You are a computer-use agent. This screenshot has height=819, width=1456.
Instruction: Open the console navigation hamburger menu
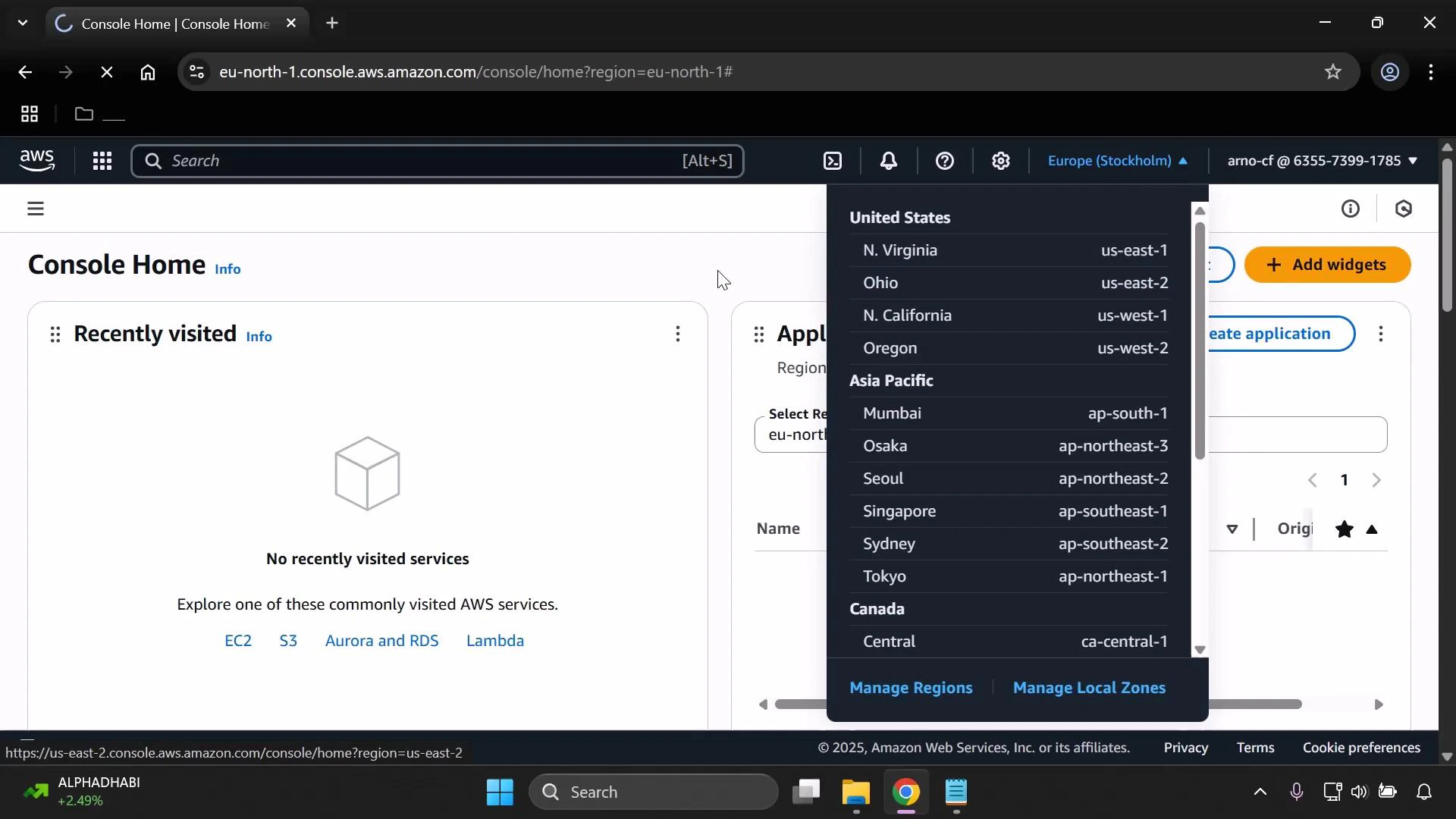(35, 209)
